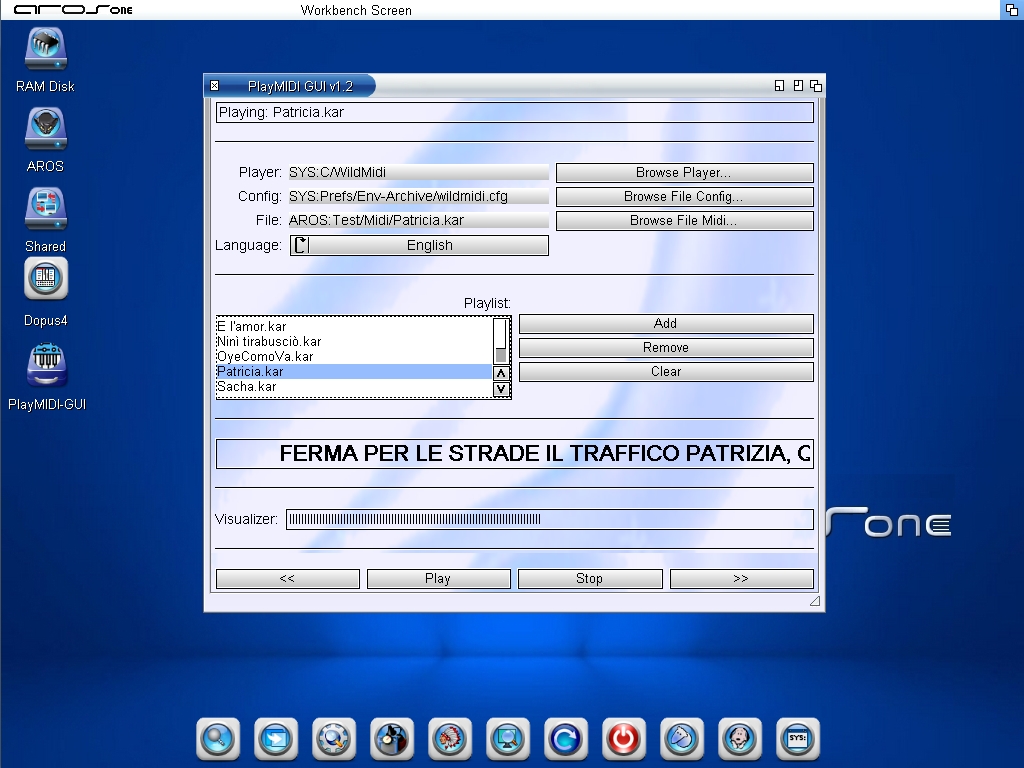Open the Language cycle selector showing English
The height and width of the screenshot is (768, 1024).
pos(419,246)
